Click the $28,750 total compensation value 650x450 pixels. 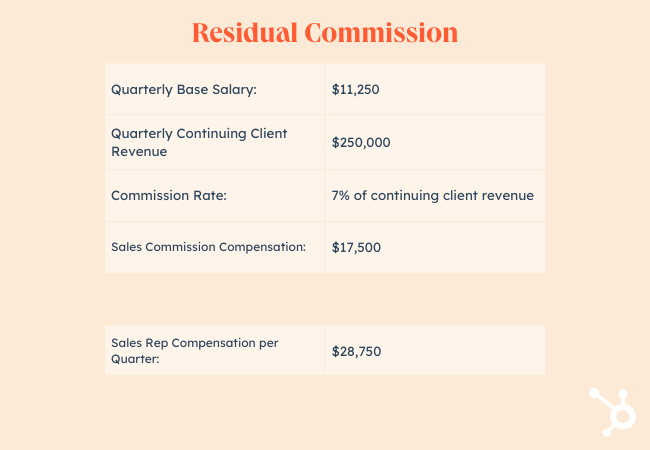click(x=356, y=351)
